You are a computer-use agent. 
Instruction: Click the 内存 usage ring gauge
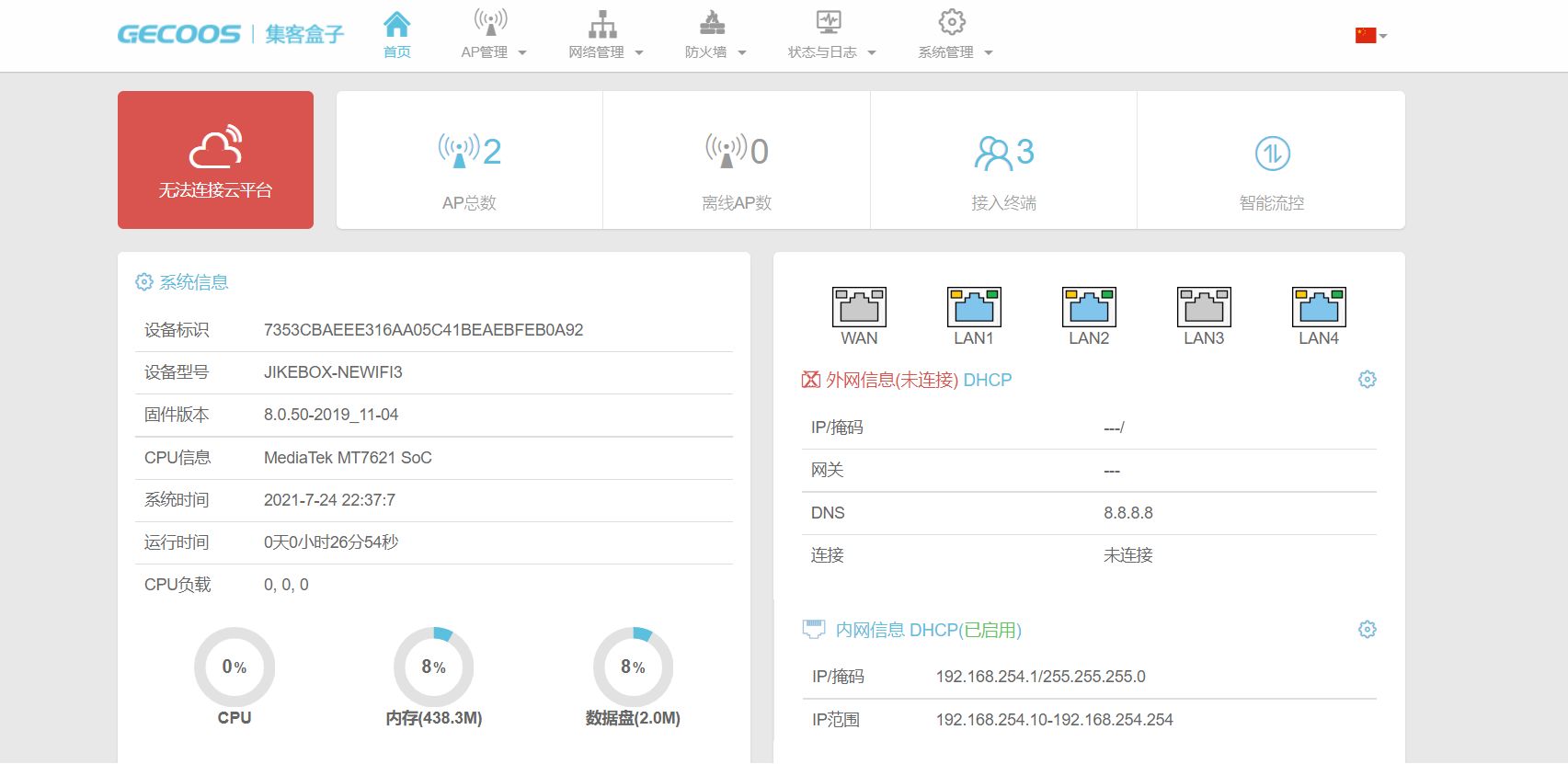(x=434, y=667)
